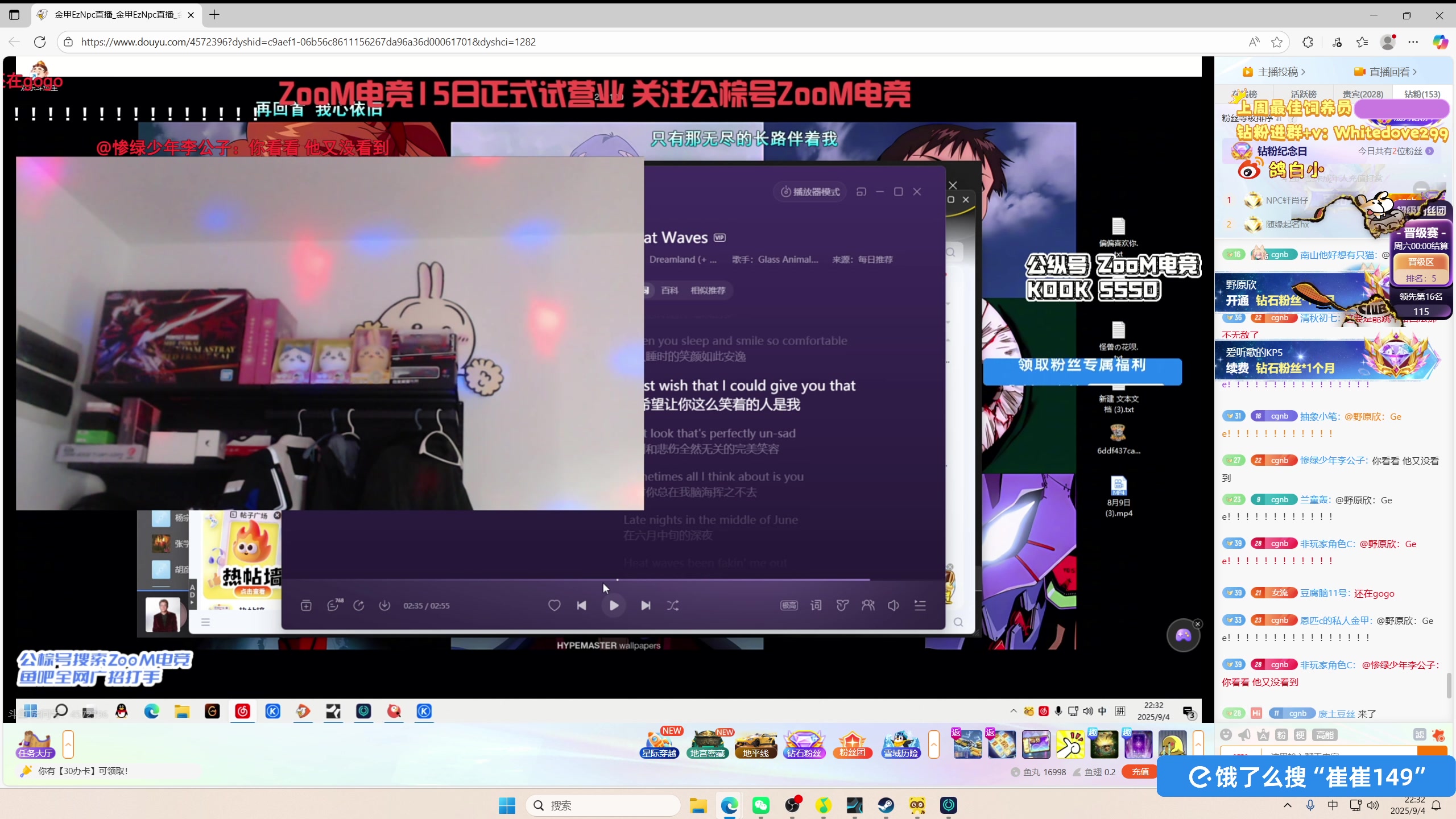1456x819 pixels.
Task: Select the golden helmet gift
Action: pyautogui.click(x=1173, y=744)
